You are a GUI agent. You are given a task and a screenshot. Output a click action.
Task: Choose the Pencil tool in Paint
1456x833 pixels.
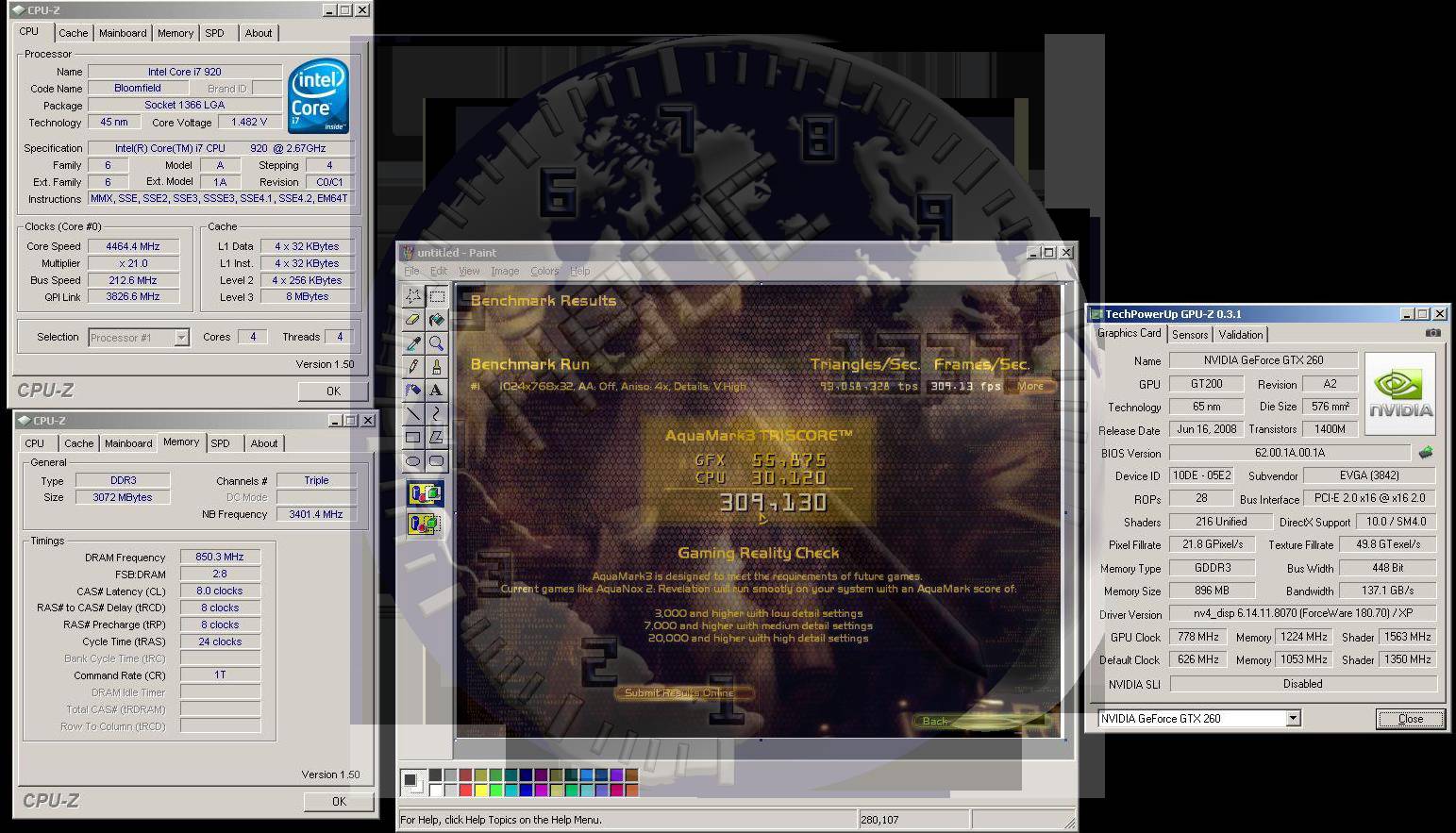[x=413, y=367]
